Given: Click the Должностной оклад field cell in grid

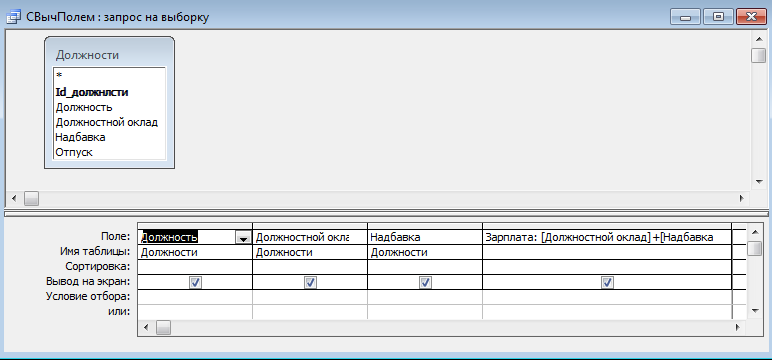Looking at the screenshot, I should (x=310, y=237).
